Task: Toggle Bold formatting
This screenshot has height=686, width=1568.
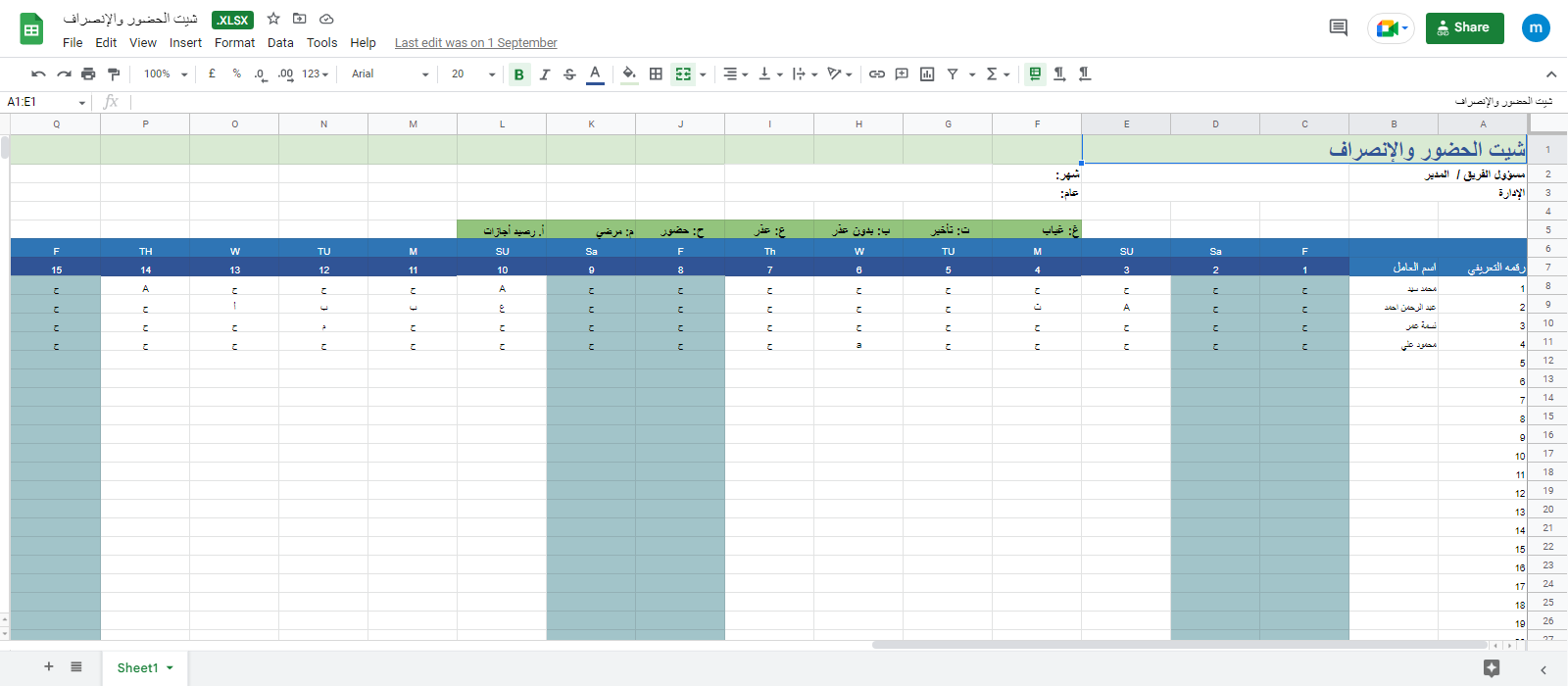Action: (519, 74)
